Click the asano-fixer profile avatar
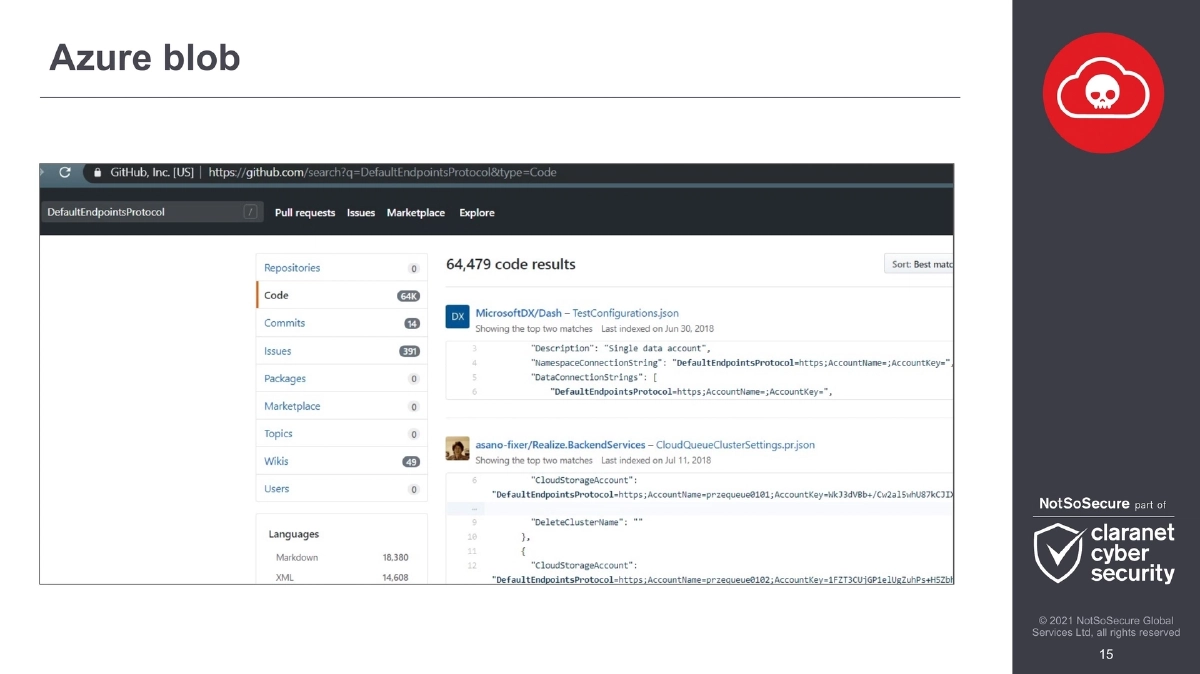Viewport: 1200px width, 674px height. pyautogui.click(x=457, y=448)
